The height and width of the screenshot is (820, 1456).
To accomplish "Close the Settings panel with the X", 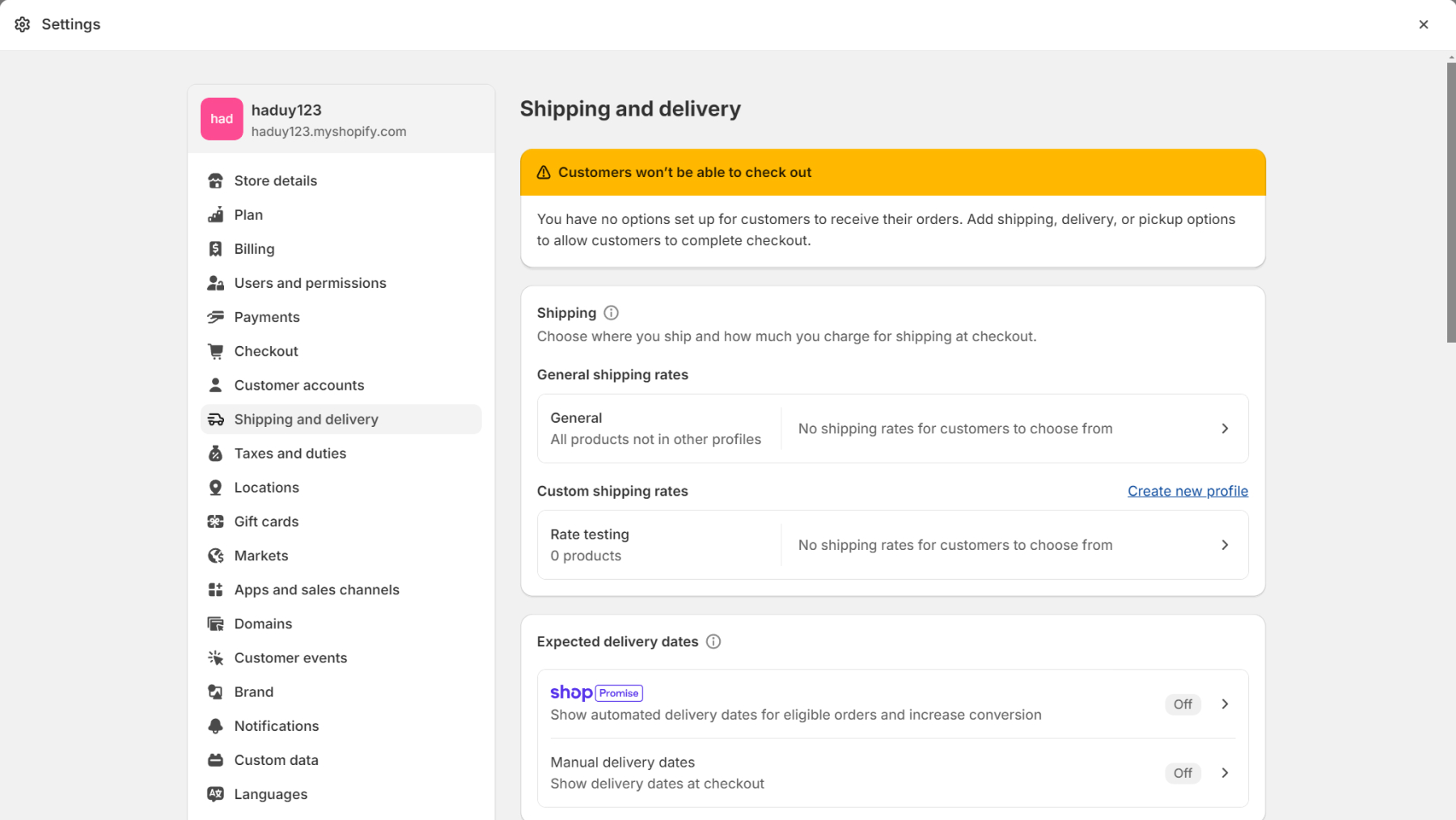I will point(1424,24).
